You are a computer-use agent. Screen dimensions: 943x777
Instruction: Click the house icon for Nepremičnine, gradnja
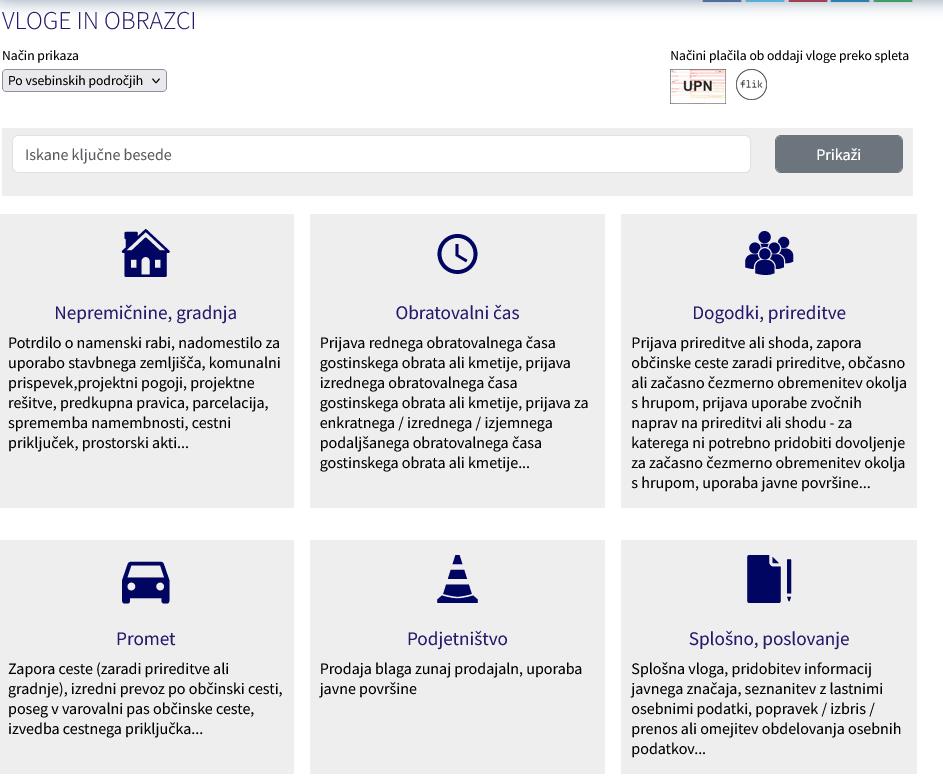(x=145, y=253)
